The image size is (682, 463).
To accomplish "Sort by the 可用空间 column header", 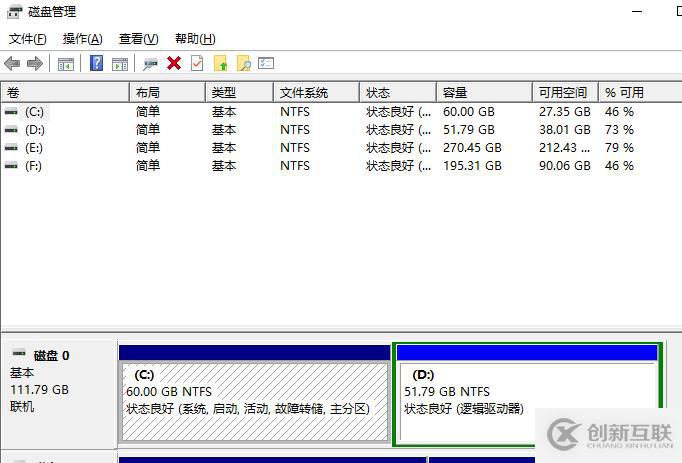I will [565, 92].
